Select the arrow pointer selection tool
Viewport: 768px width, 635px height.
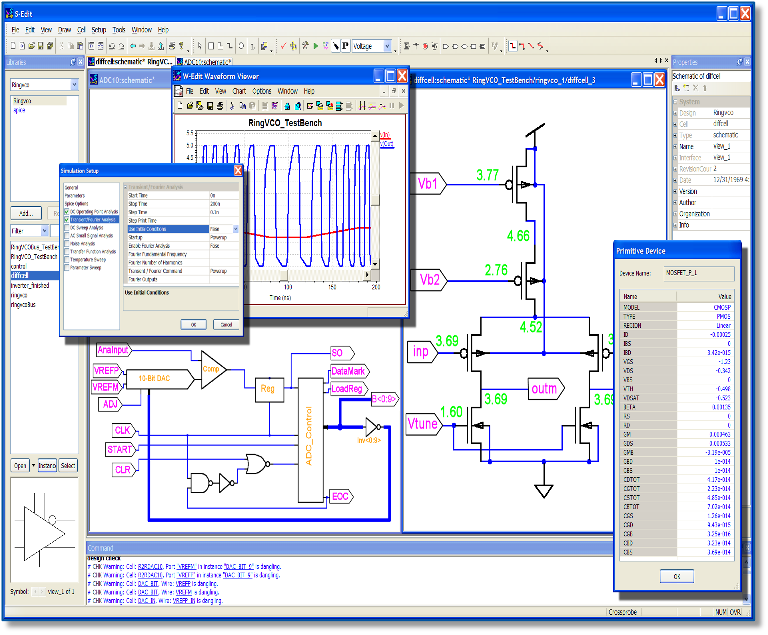point(200,46)
